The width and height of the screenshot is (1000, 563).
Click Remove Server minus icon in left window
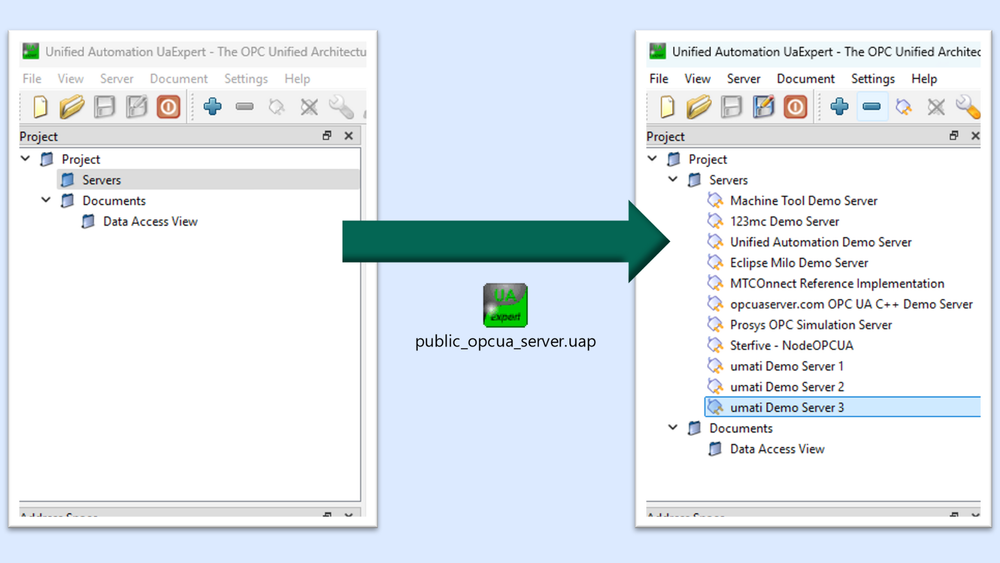(x=245, y=106)
